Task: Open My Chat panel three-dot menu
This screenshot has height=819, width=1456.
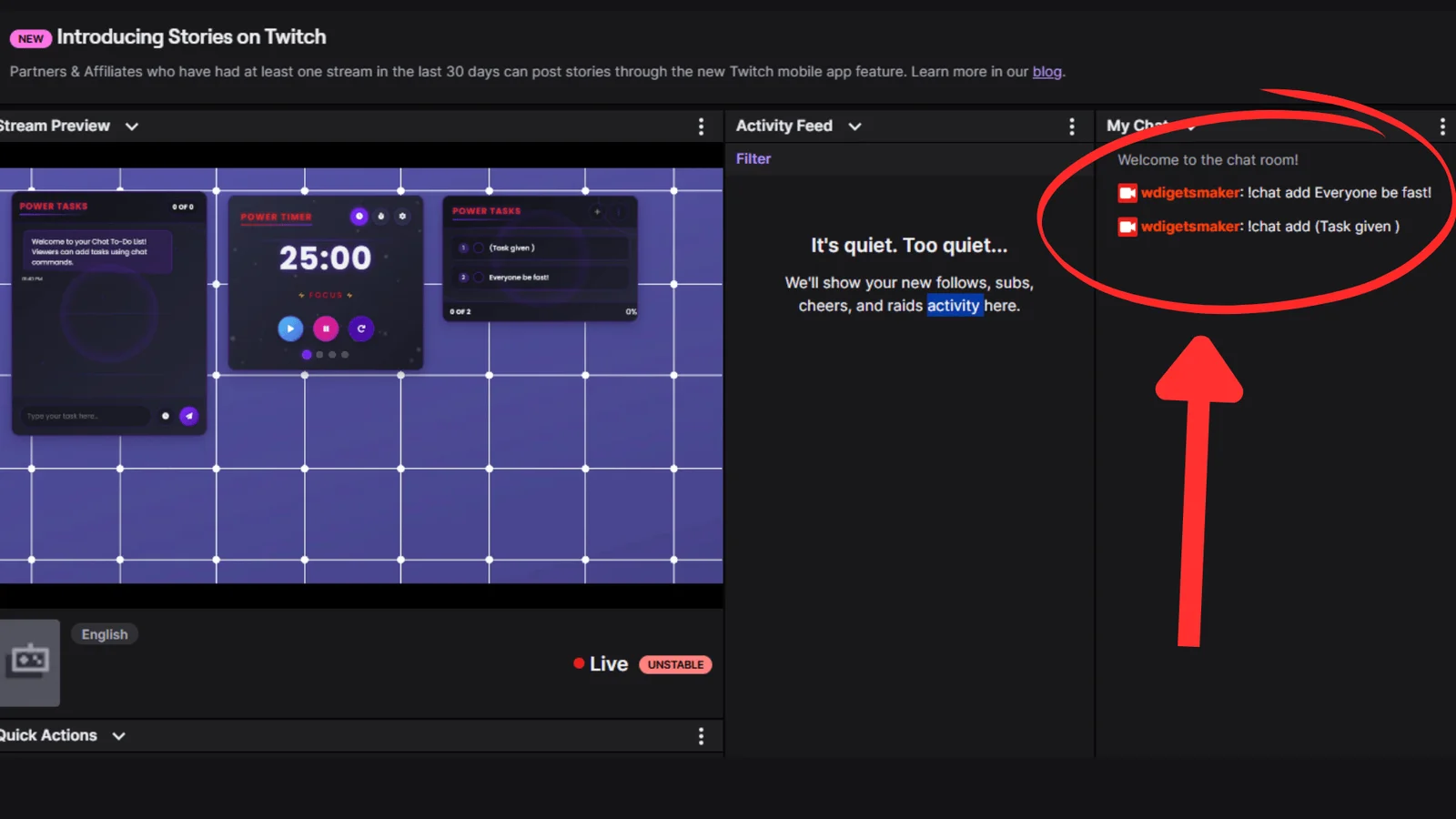Action: [1442, 126]
